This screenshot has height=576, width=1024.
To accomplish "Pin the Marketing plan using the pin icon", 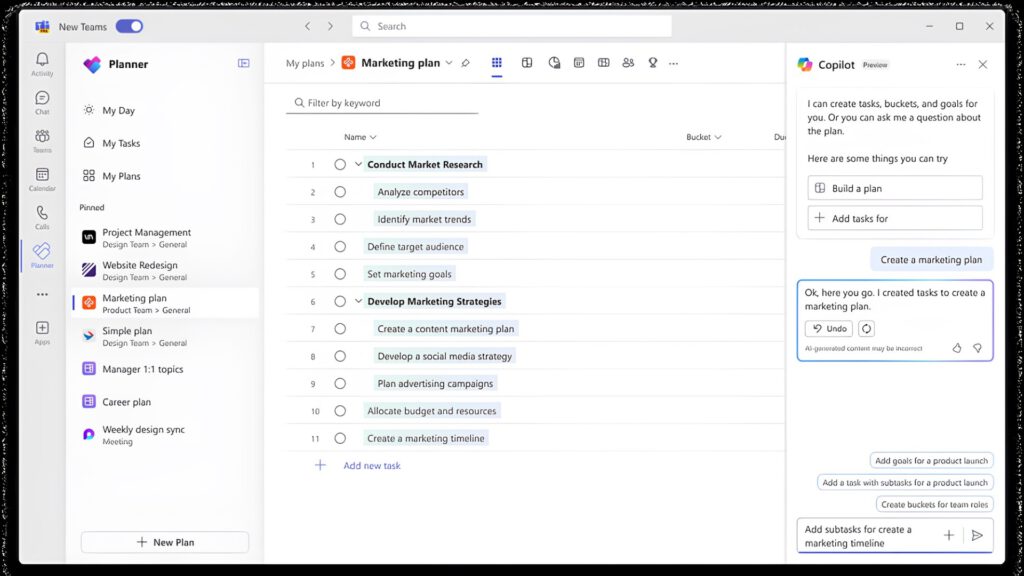I will [x=465, y=63].
